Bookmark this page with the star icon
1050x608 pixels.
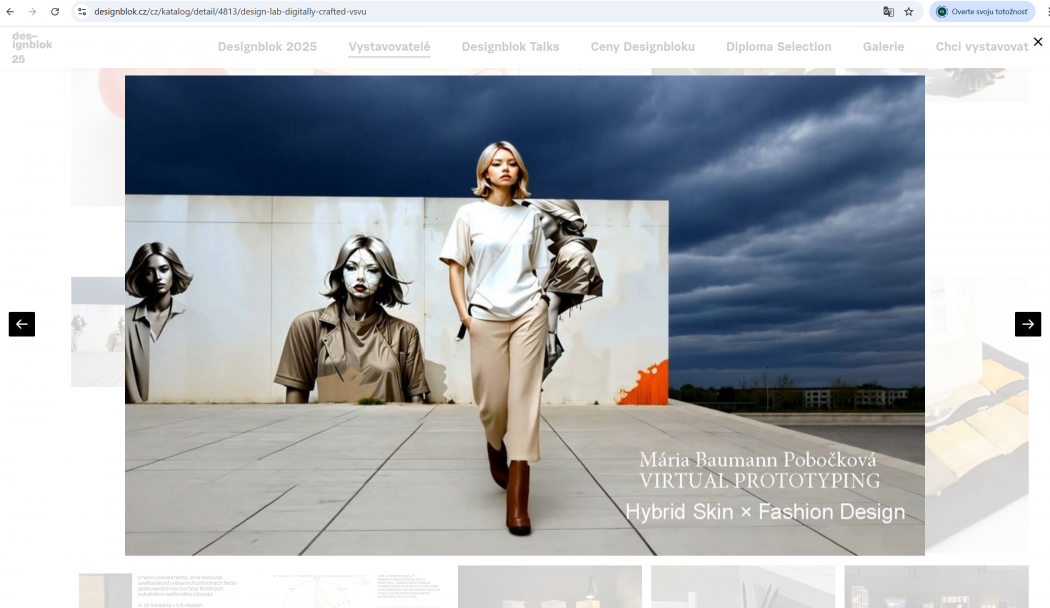click(x=909, y=12)
